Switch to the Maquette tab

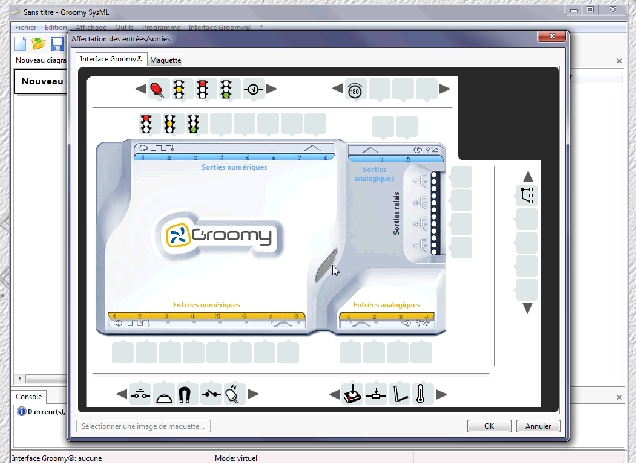165,60
